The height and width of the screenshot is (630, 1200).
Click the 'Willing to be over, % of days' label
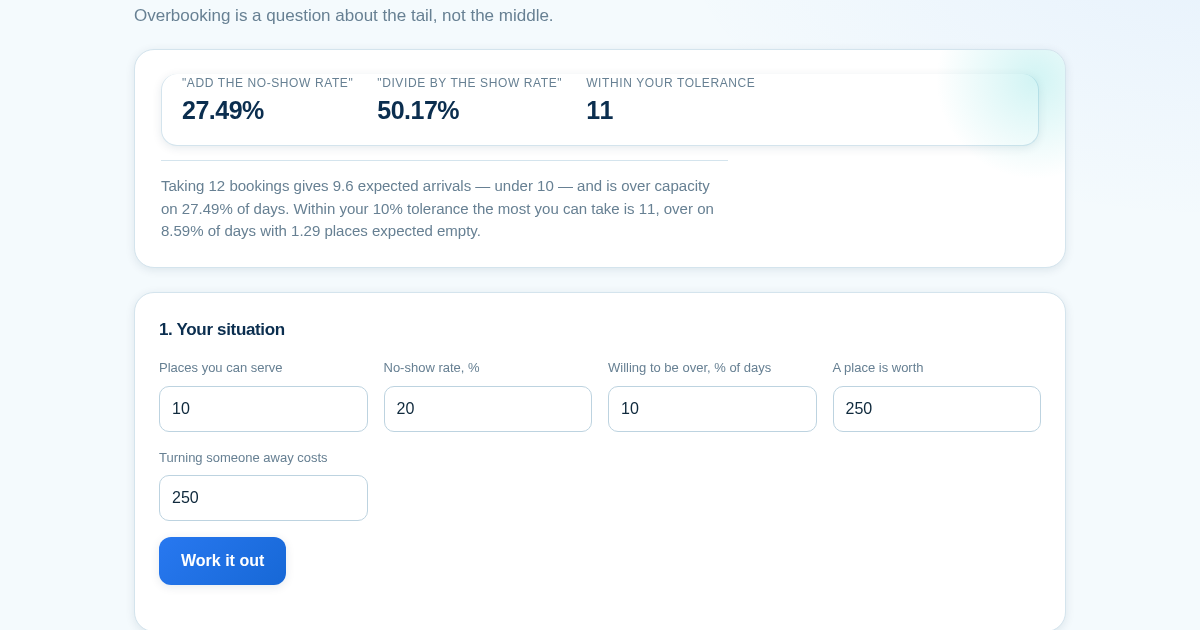[689, 367]
